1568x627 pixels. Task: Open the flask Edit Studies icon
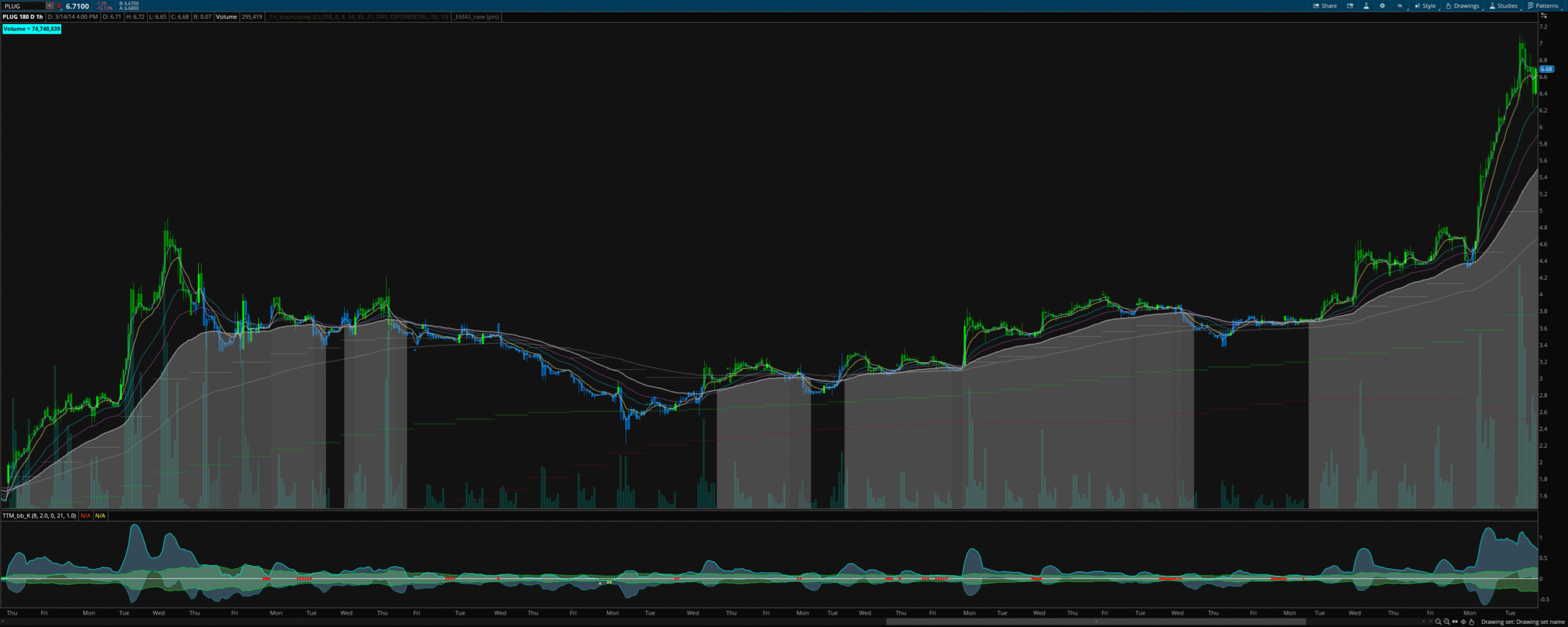click(1366, 6)
